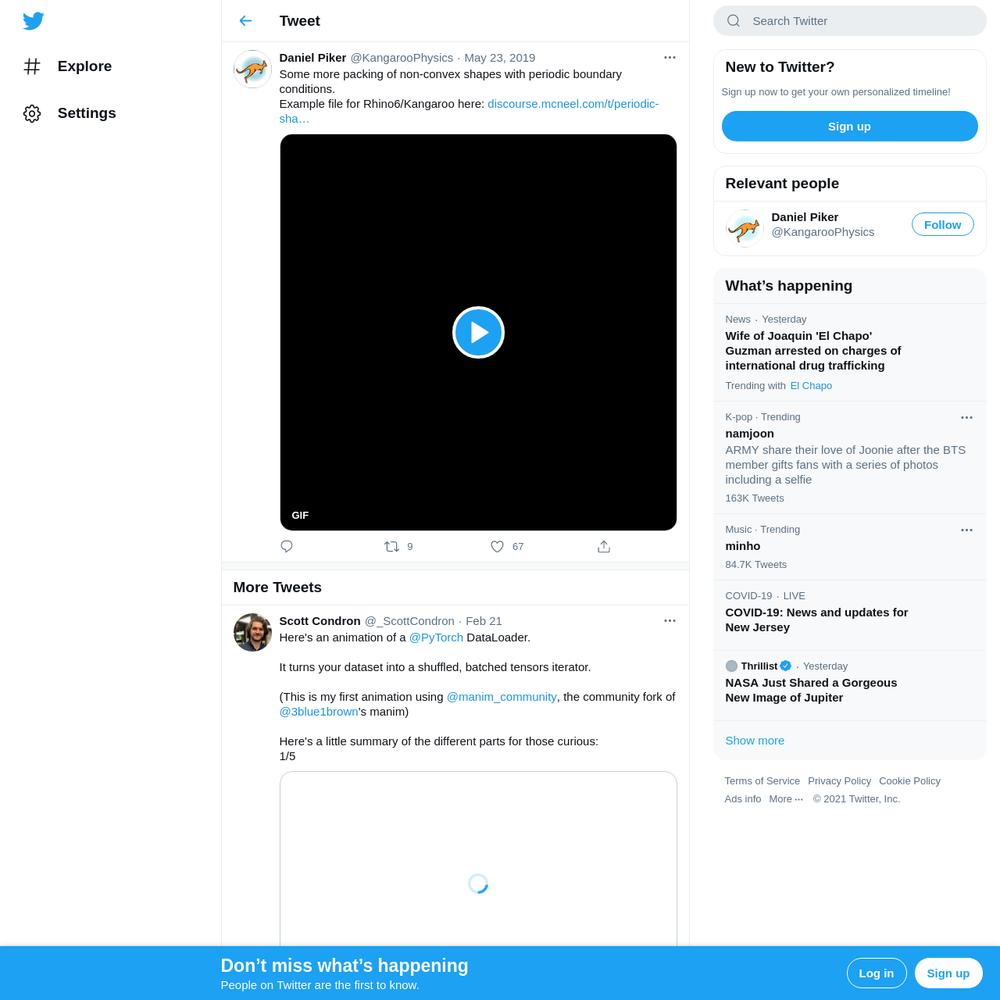Open the El Chapo trending link
Image resolution: width=1000 pixels, height=1000 pixels.
(x=811, y=386)
